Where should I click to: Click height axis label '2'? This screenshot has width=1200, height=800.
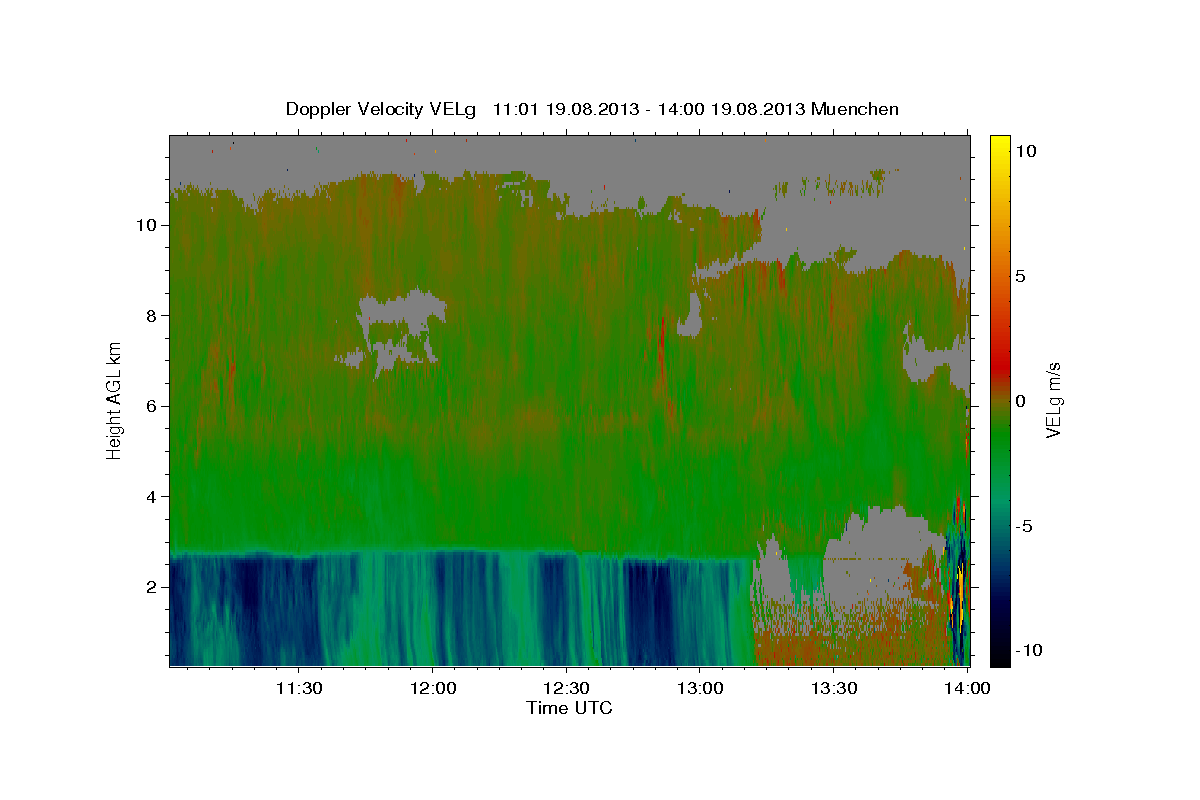[x=150, y=587]
